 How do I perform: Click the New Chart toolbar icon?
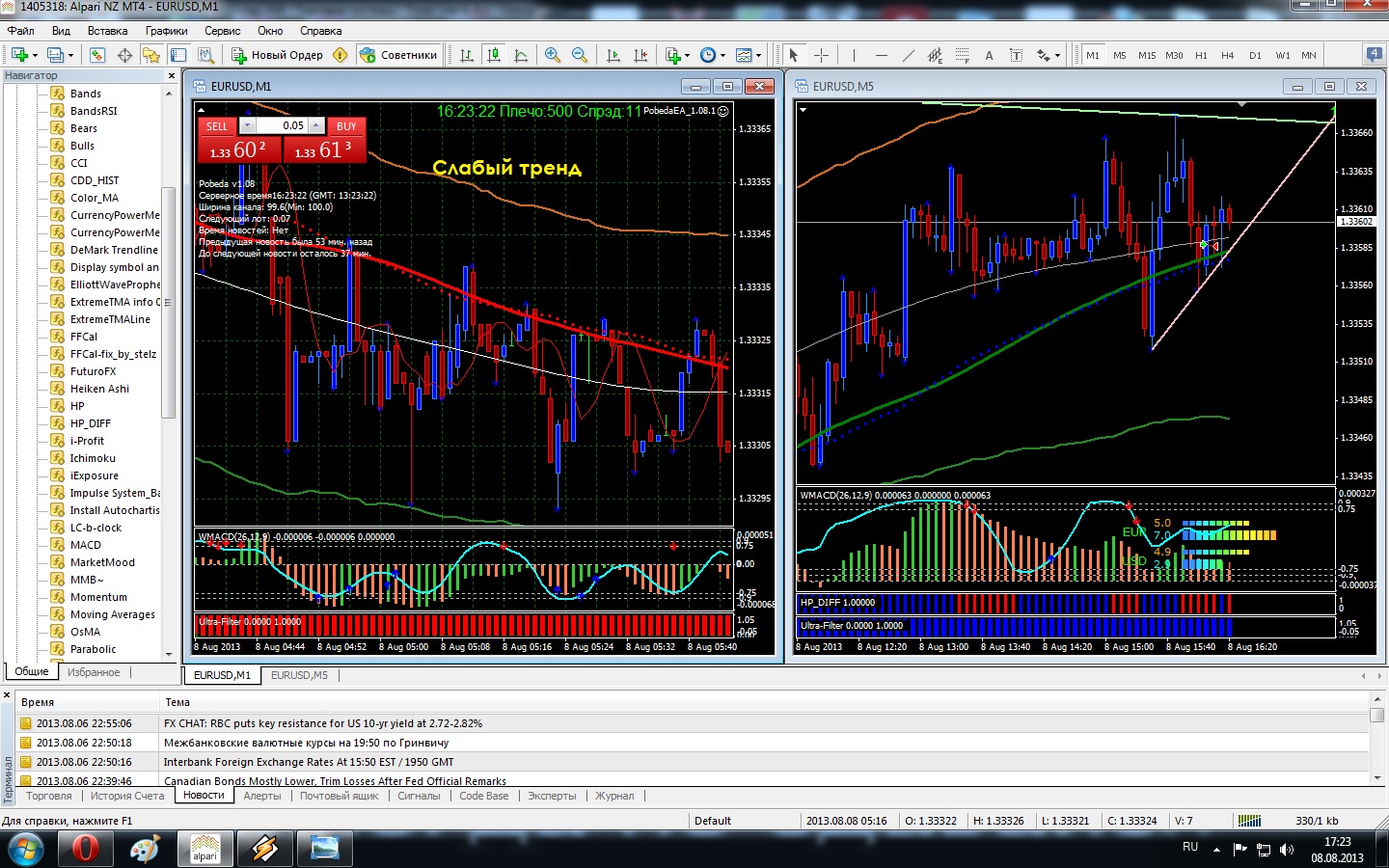(x=19, y=55)
